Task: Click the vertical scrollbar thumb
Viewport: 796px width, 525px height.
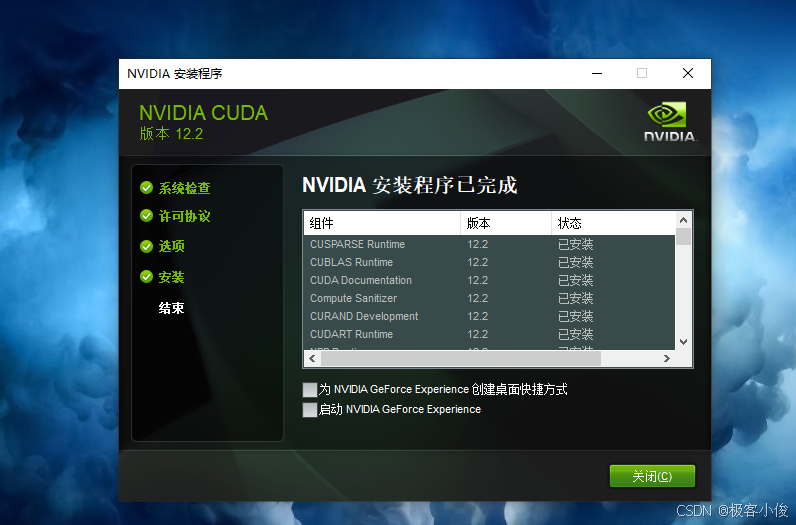Action: [683, 237]
